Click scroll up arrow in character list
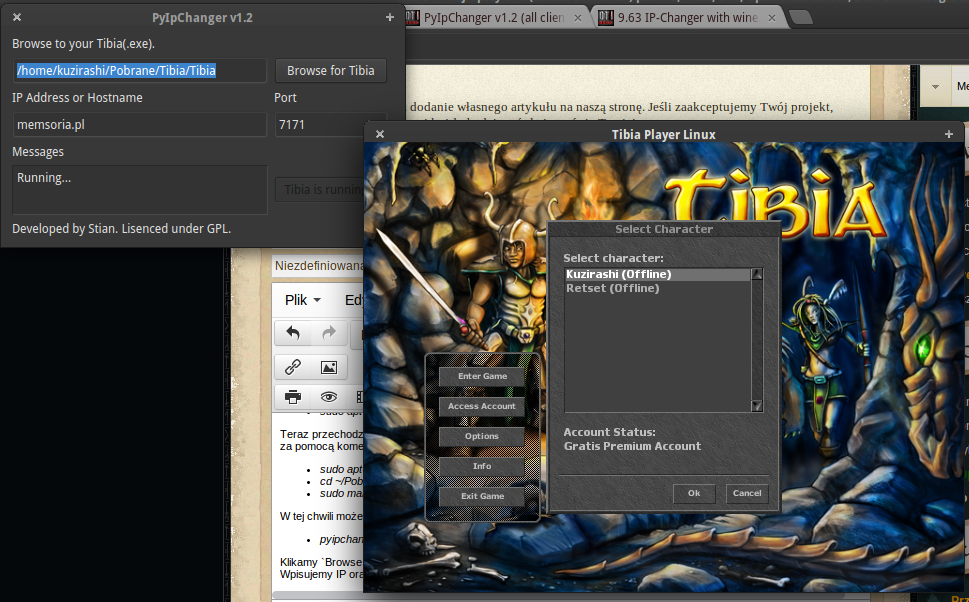Screen dimensions: 969x602 click(x=756, y=274)
